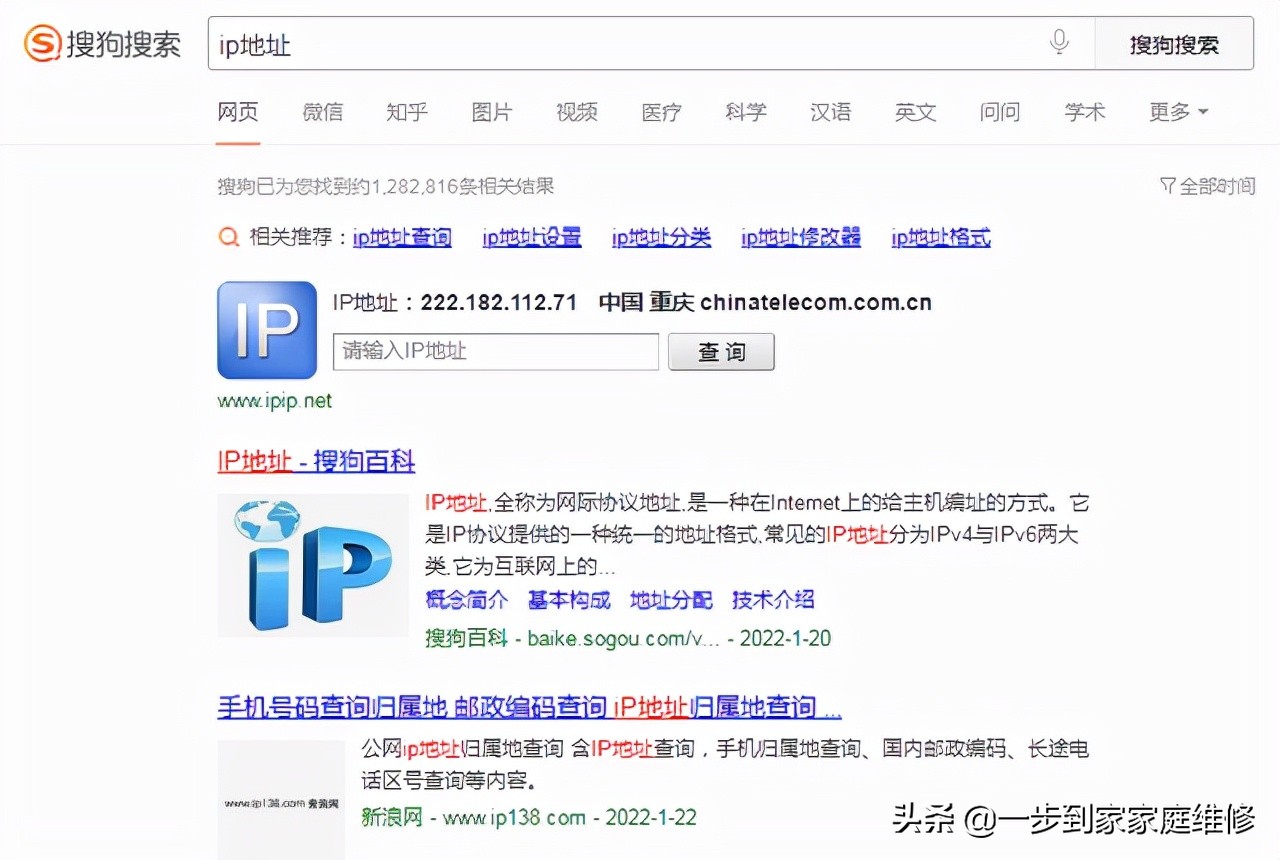Switch to the 视频 tab
Viewport: 1280px width, 860px height.
click(x=576, y=112)
